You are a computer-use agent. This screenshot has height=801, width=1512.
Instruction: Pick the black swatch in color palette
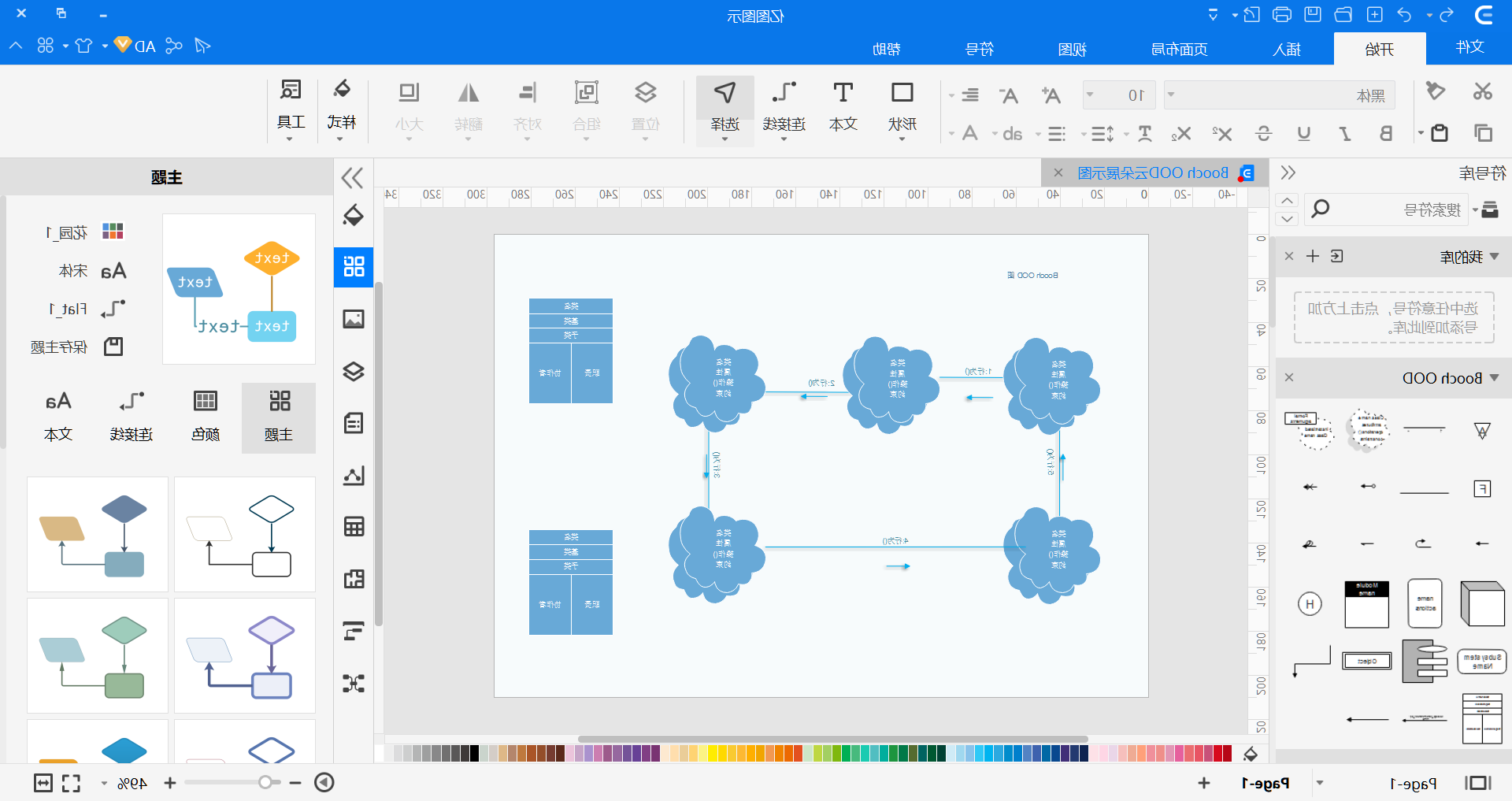474,754
